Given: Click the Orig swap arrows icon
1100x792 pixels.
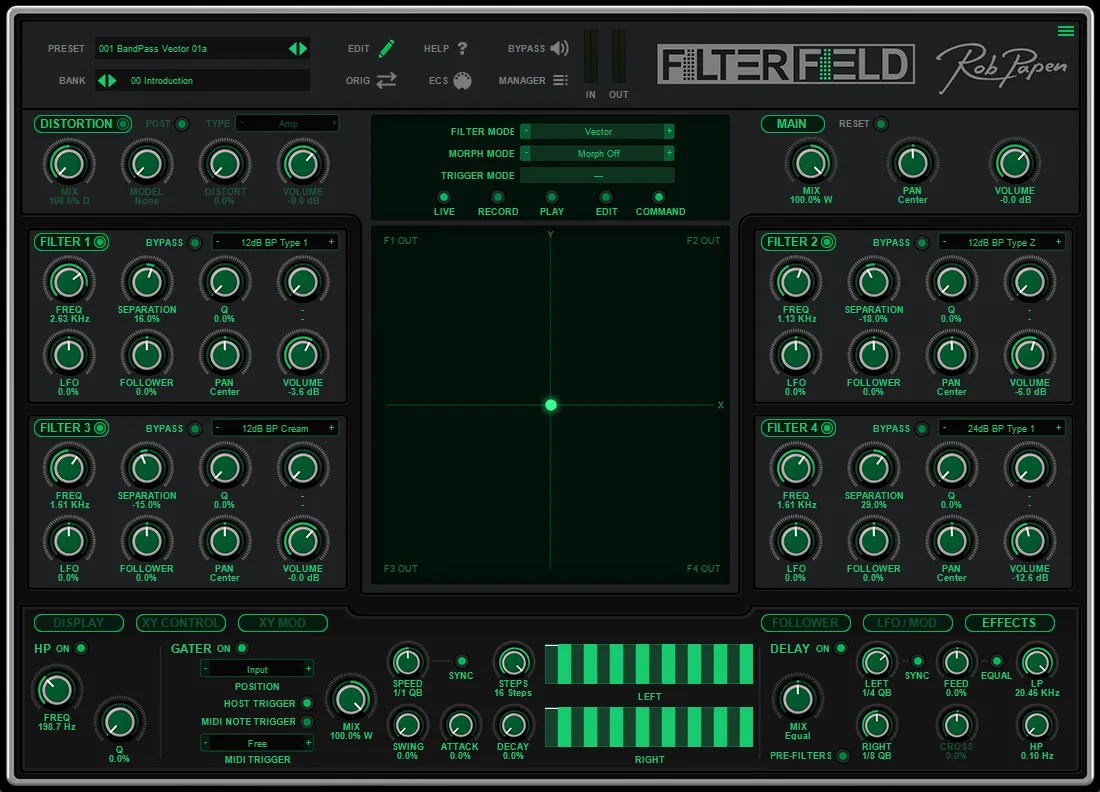Looking at the screenshot, I should tap(387, 81).
